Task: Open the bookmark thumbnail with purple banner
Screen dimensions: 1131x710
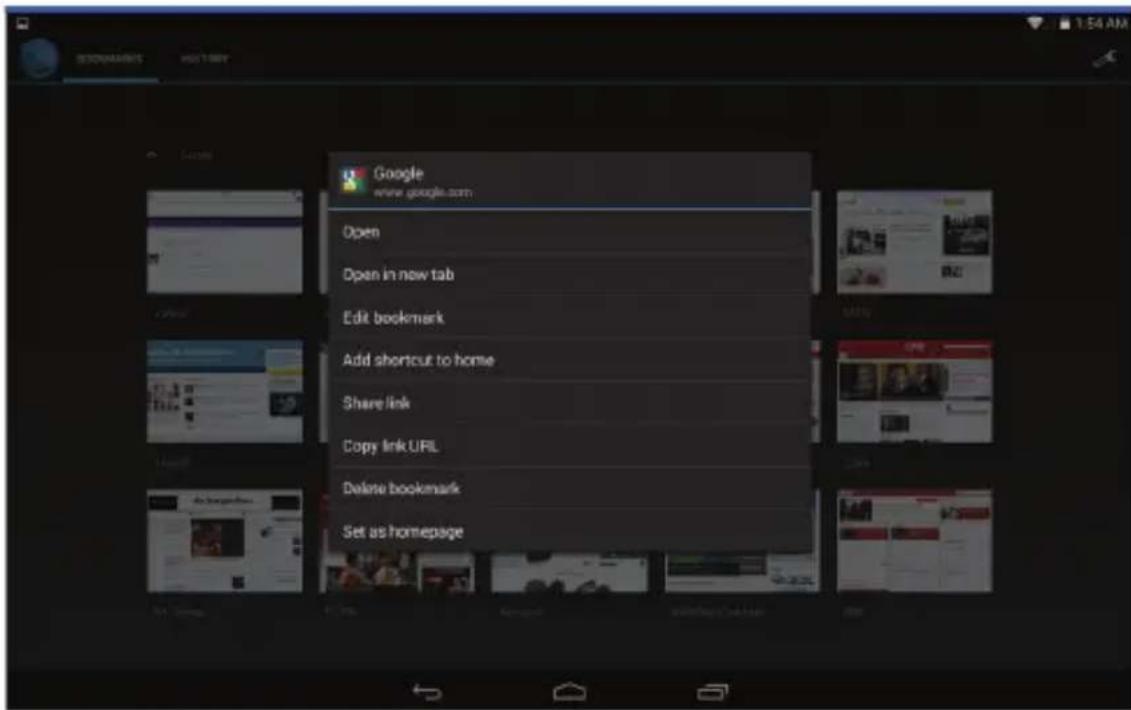Action: pos(225,242)
